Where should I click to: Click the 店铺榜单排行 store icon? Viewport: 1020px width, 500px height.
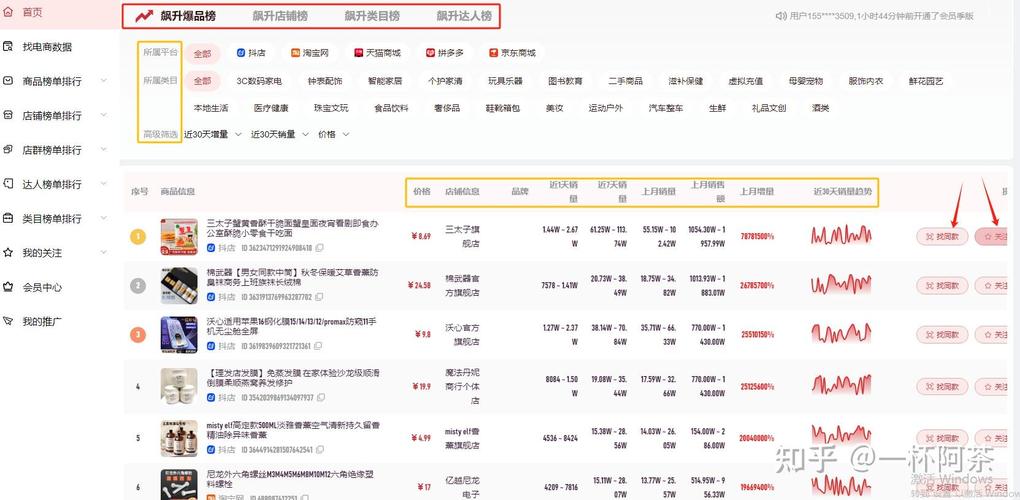[x=8, y=115]
